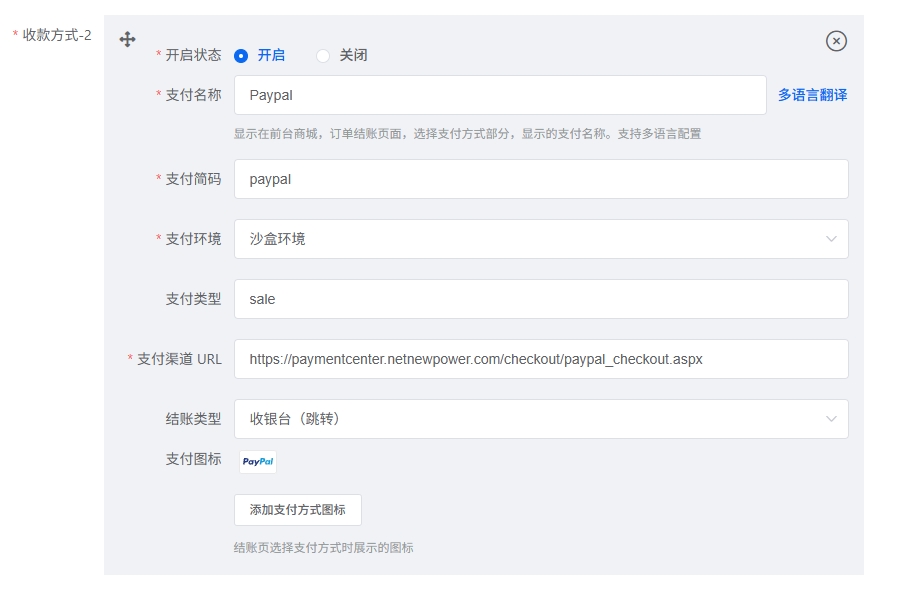Image resolution: width=903 pixels, height=594 pixels.
Task: Click the 收款方式-2 section label
Action: pos(56,35)
